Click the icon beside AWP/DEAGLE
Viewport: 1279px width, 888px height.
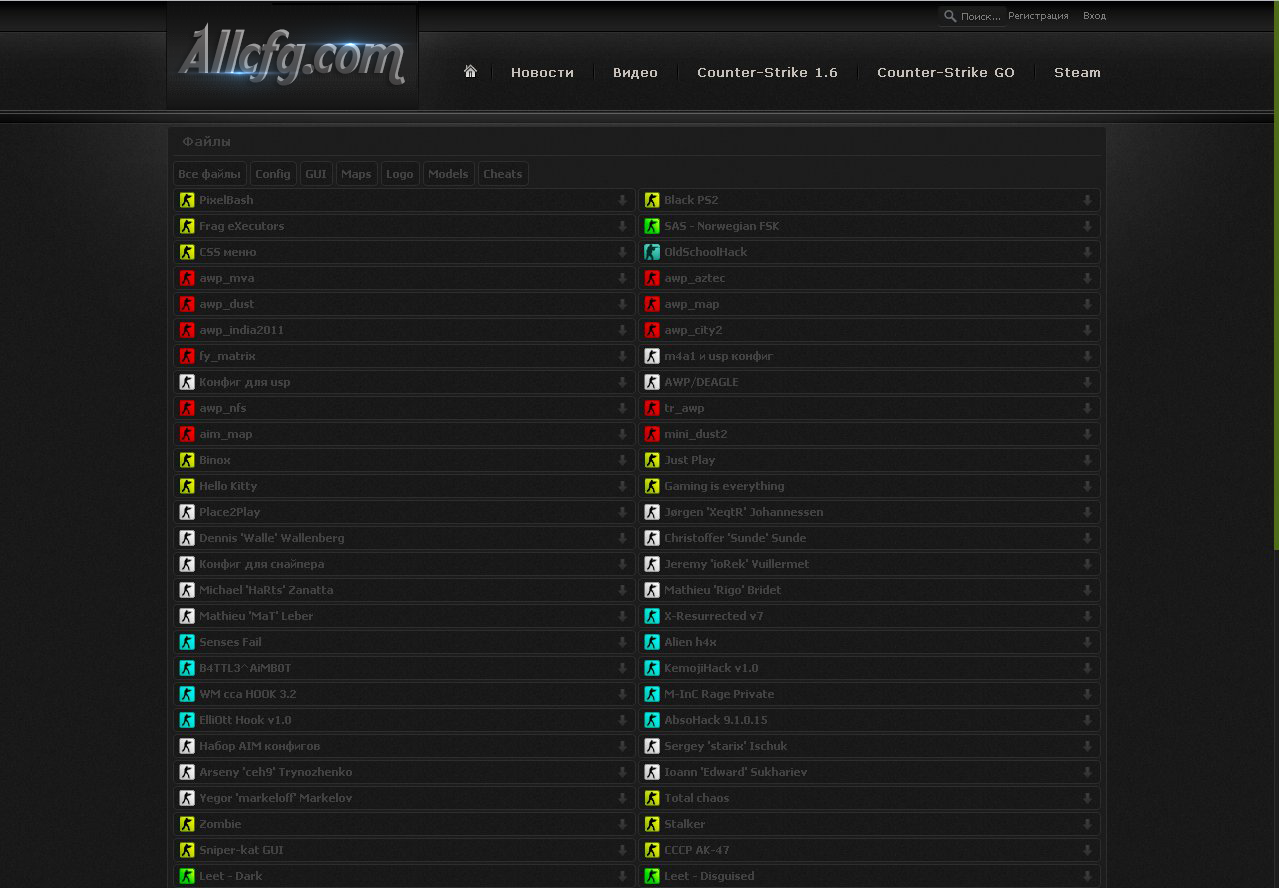tap(652, 382)
